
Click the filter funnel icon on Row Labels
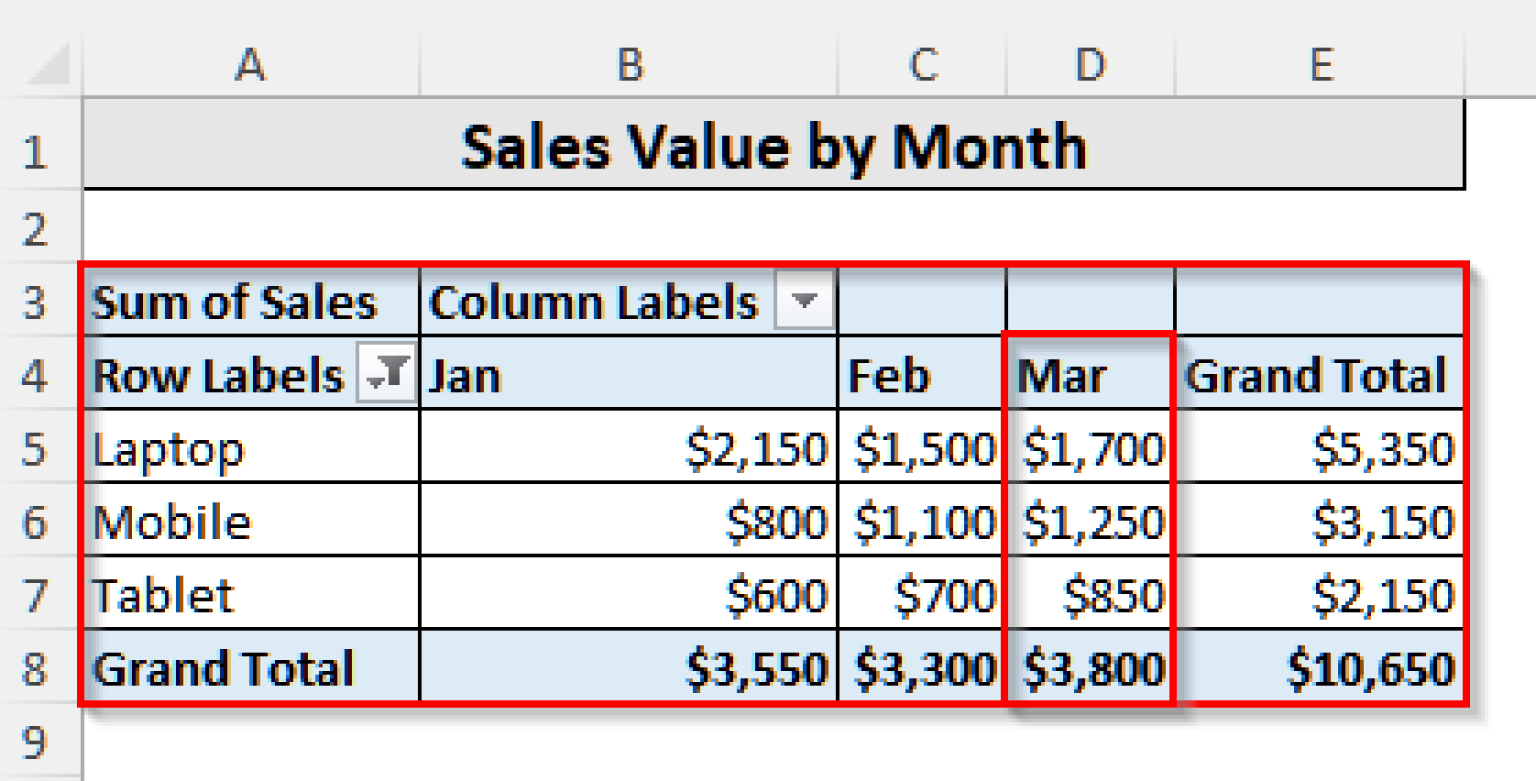(391, 374)
